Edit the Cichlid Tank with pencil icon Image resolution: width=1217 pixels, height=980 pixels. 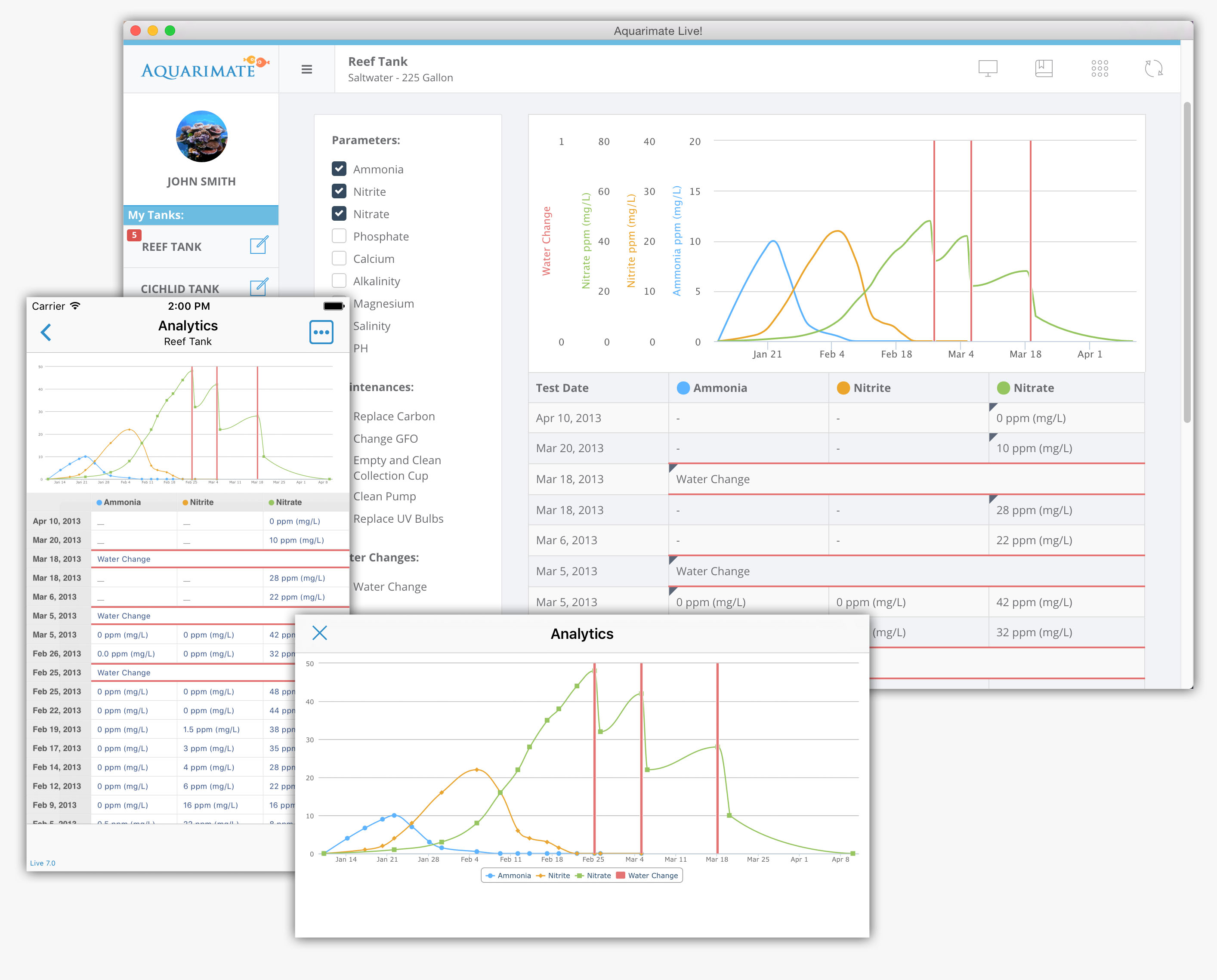(259, 287)
